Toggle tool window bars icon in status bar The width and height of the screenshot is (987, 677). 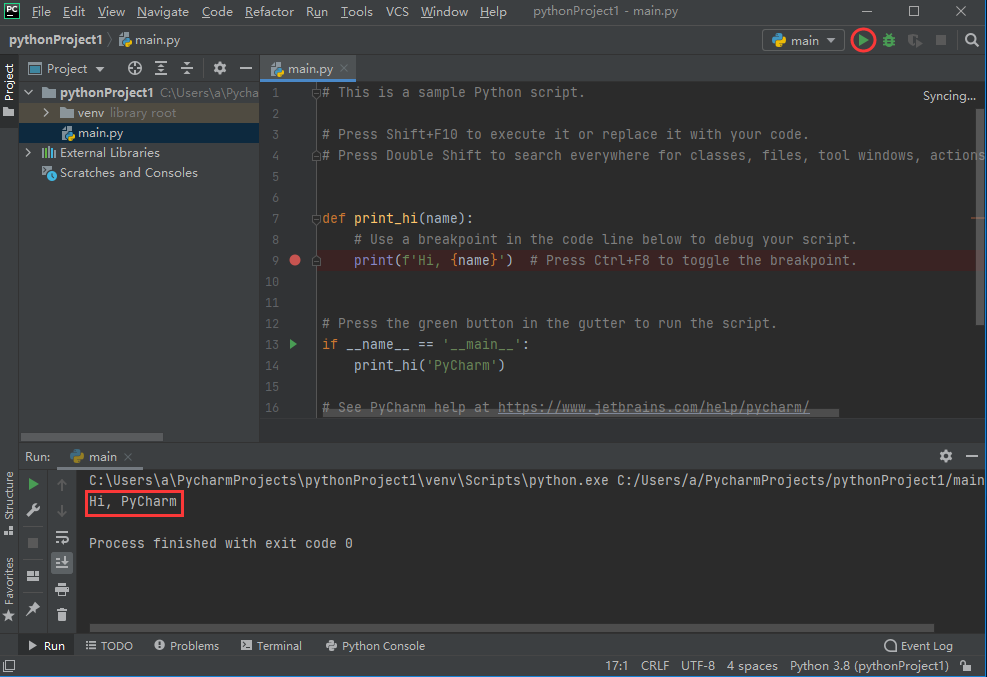tap(9, 666)
